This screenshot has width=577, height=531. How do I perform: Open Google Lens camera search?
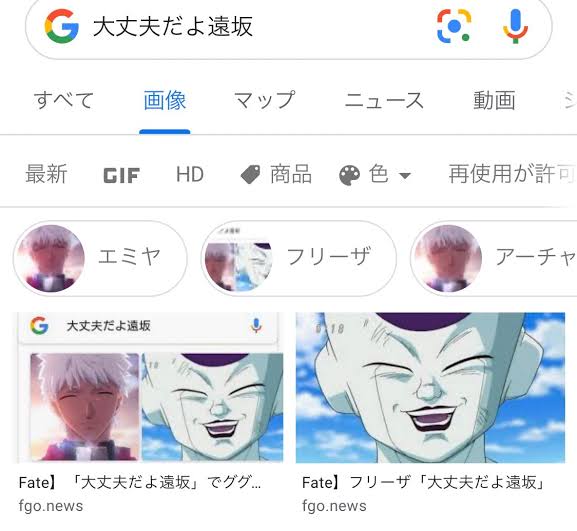[x=454, y=26]
